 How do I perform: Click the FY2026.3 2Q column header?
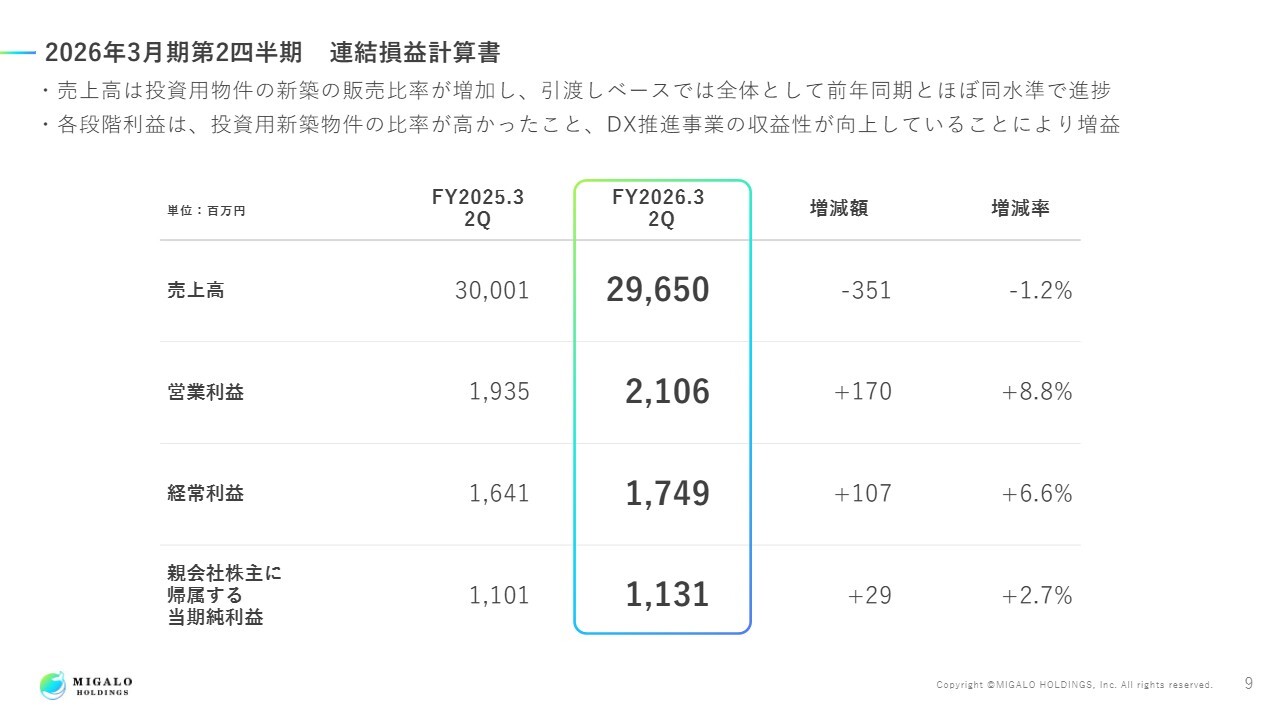[x=659, y=209]
